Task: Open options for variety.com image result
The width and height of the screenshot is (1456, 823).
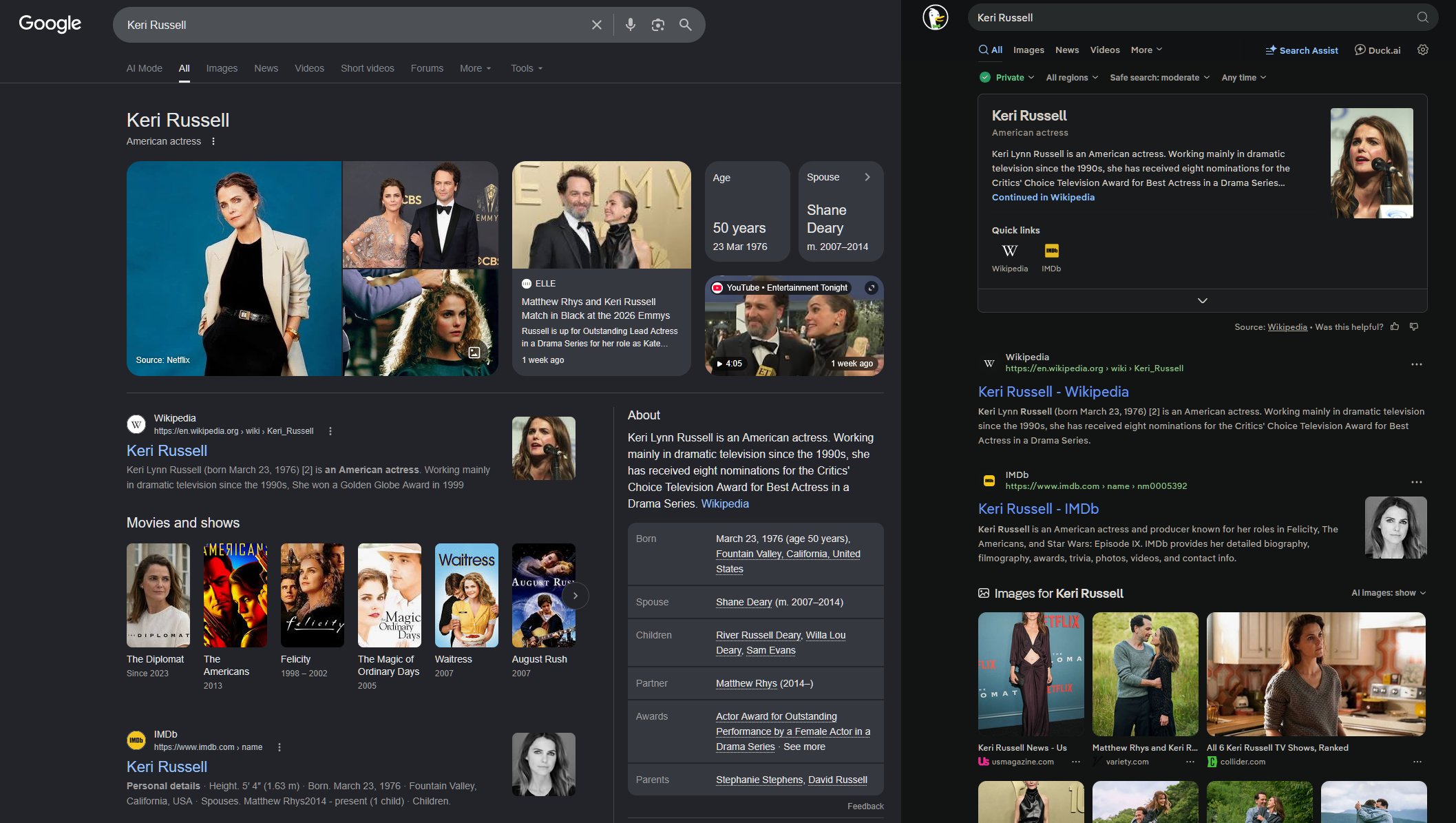Action: 1190,762
